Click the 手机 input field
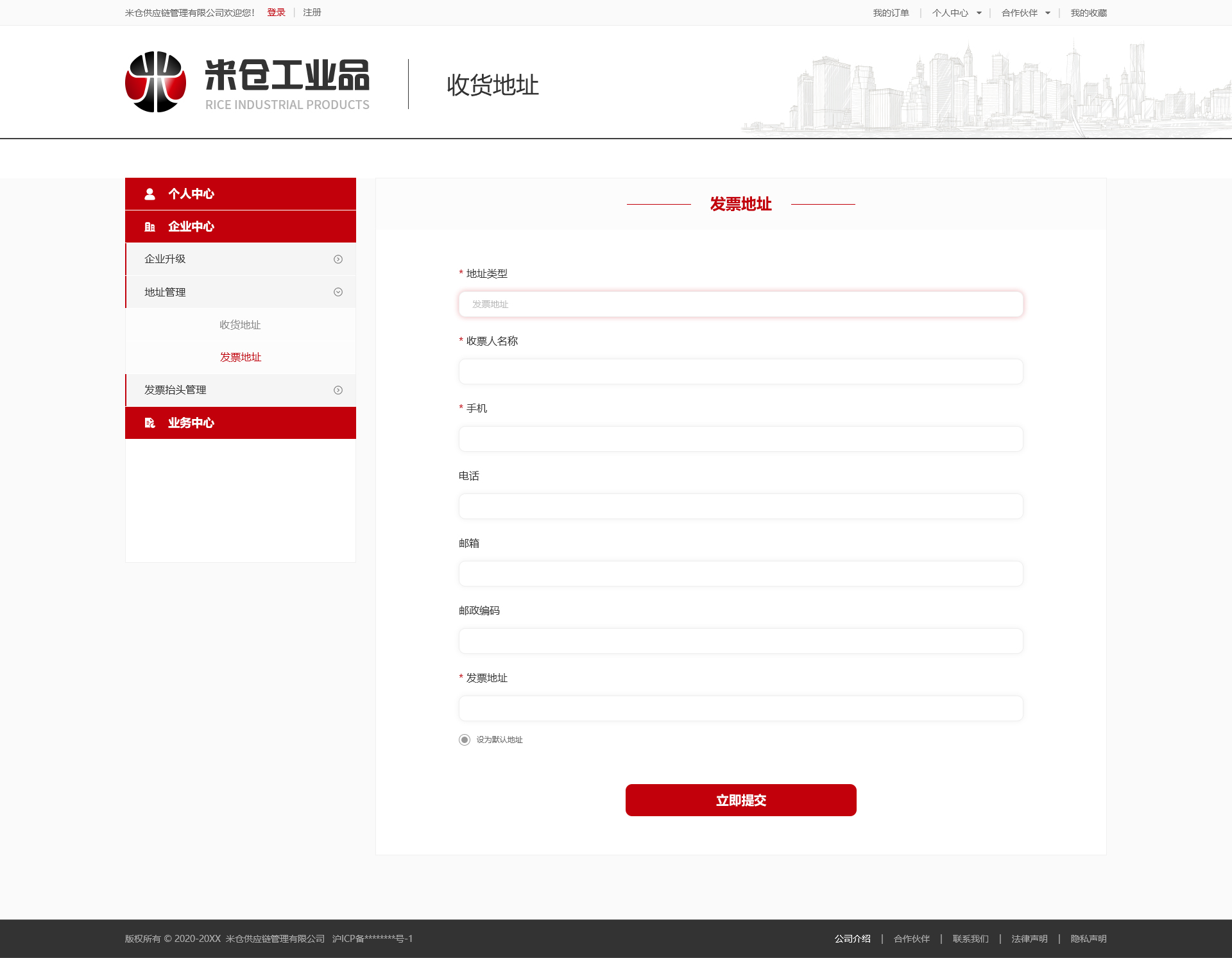The width and height of the screenshot is (1232, 958). pyautogui.click(x=740, y=438)
